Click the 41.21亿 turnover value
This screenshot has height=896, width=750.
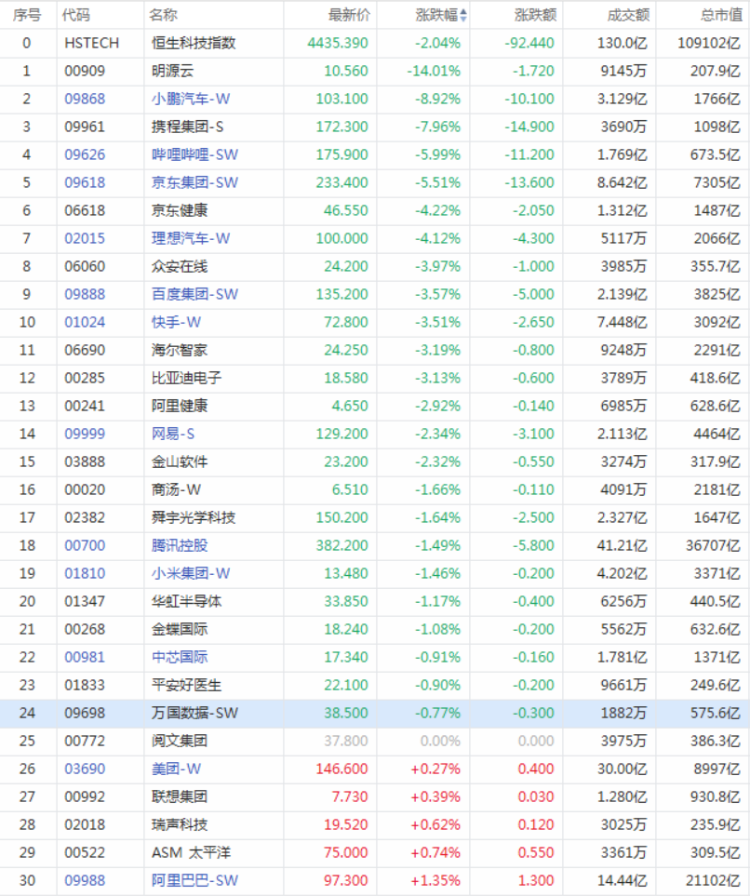[622, 546]
